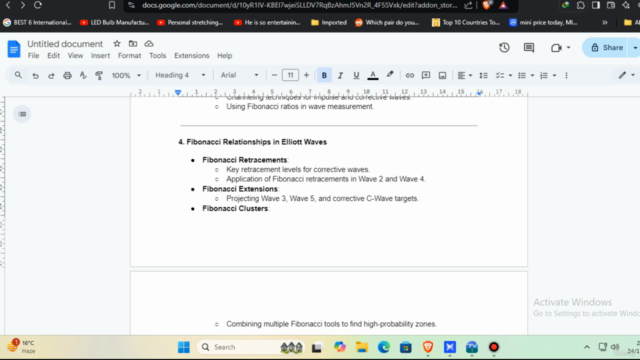The width and height of the screenshot is (640, 360).
Task: Show document outline
Action: tap(22, 114)
